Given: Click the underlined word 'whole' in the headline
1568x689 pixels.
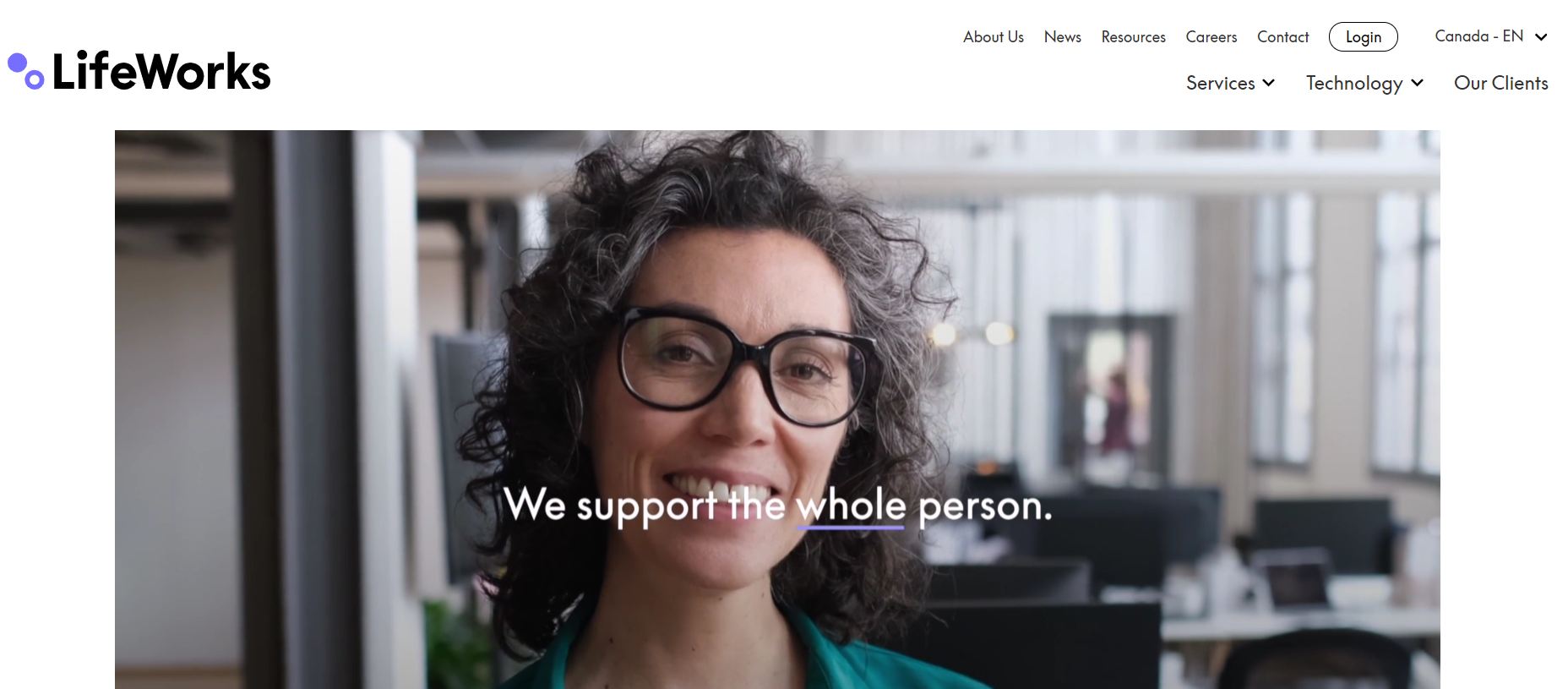Looking at the screenshot, I should pyautogui.click(x=851, y=506).
